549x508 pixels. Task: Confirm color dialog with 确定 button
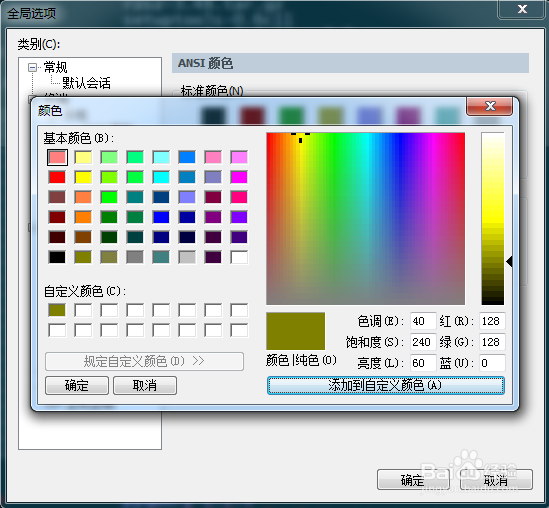coord(77,385)
